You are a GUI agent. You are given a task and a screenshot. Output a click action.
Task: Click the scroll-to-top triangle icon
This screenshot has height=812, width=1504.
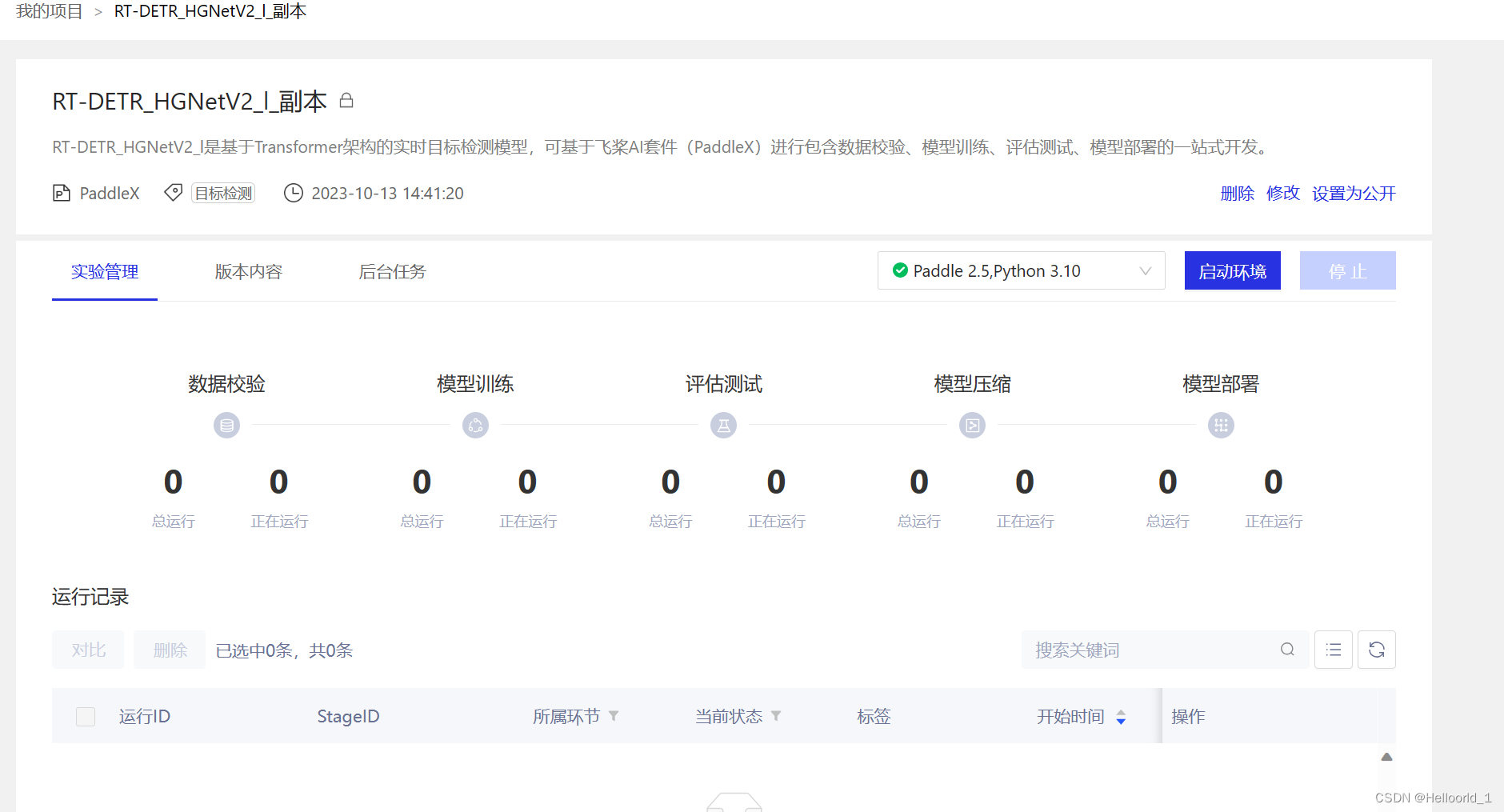[1387, 757]
